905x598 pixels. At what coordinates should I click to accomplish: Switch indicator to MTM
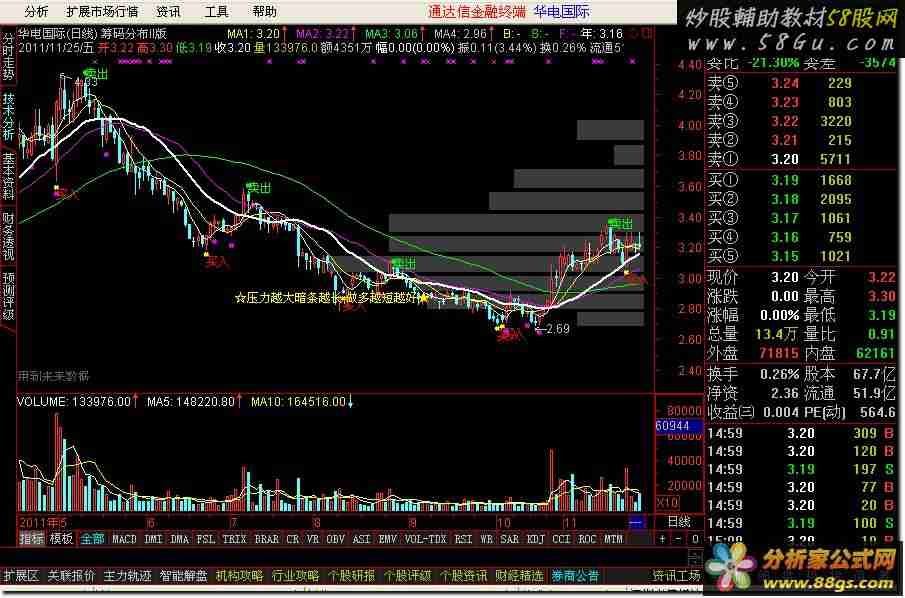click(x=613, y=539)
